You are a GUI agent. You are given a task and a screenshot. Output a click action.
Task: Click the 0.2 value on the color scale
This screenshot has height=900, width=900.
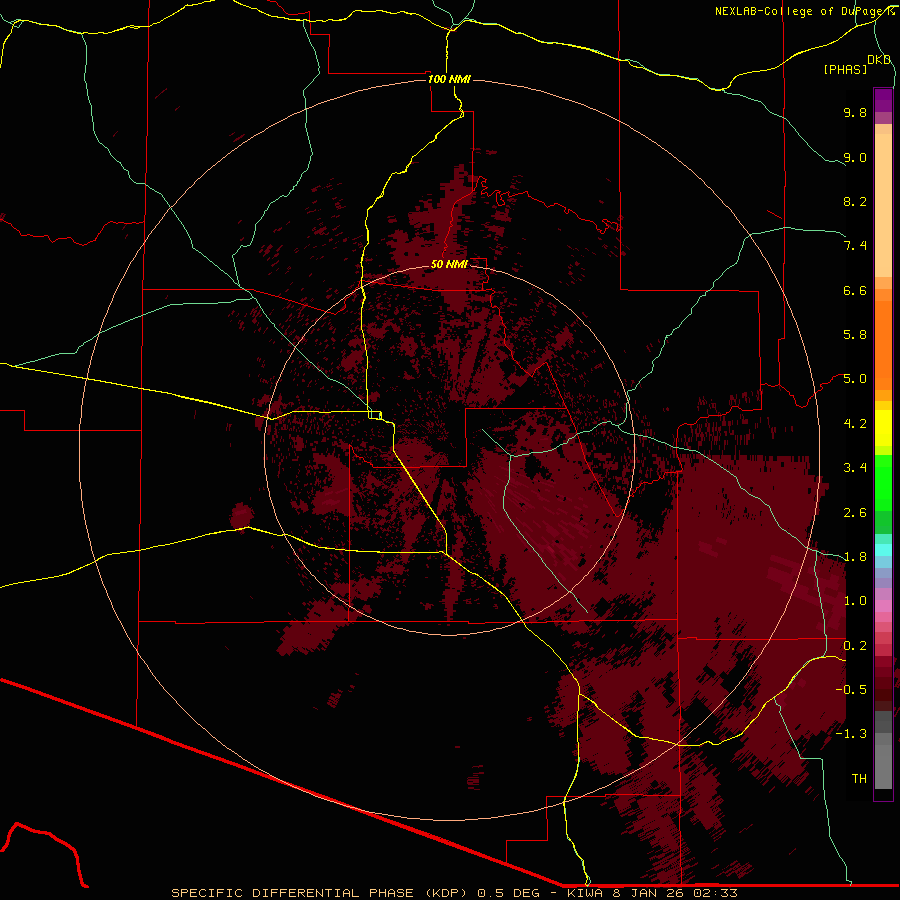pyautogui.click(x=855, y=646)
